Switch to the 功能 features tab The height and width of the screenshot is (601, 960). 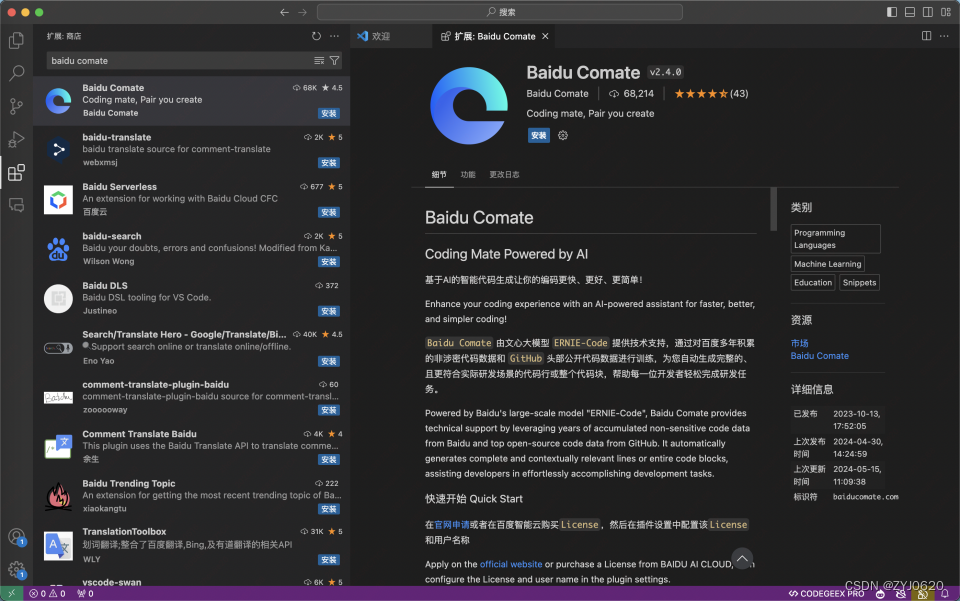click(468, 174)
